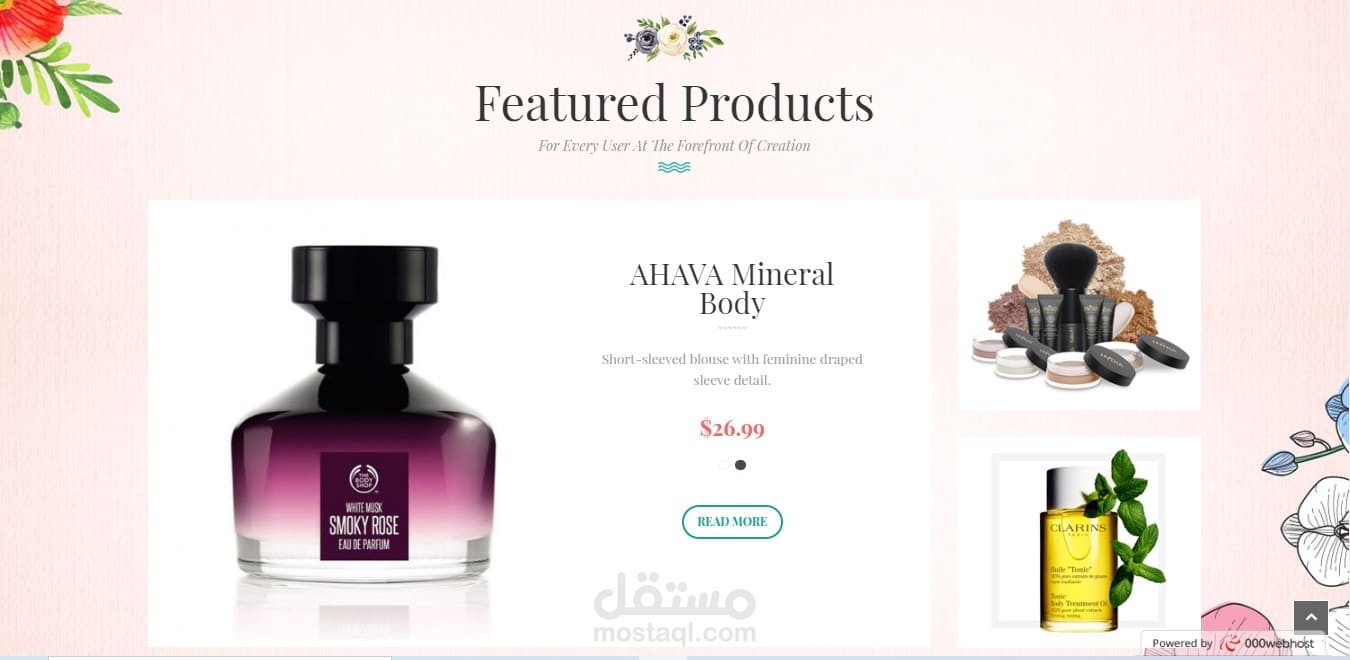Click the 000webhost logo icon
Image resolution: width=1350 pixels, height=660 pixels.
(x=1231, y=643)
